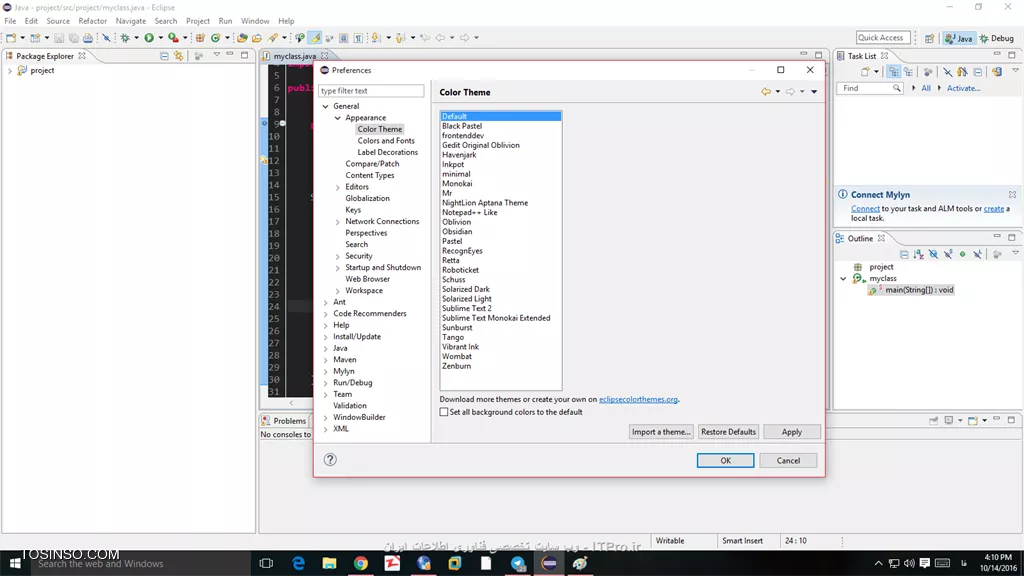The width and height of the screenshot is (1024, 576).
Task: Click Collapse All icon in Outline view
Action: click(904, 254)
